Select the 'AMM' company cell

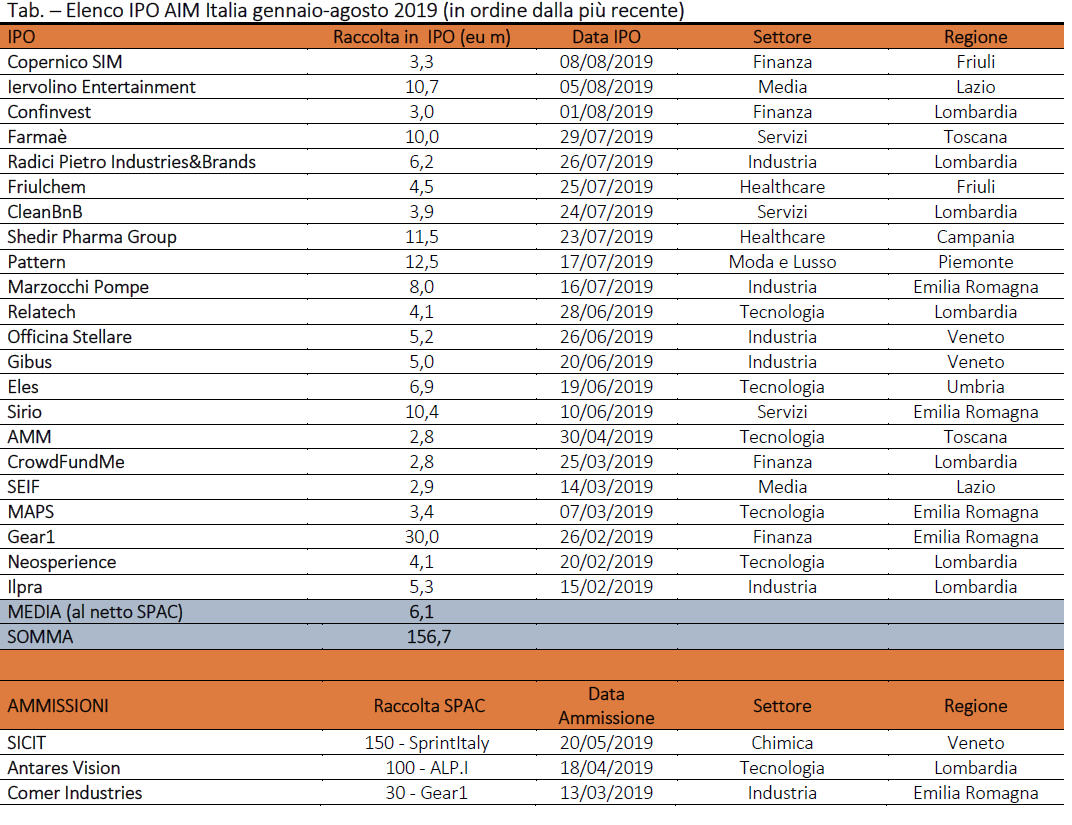coord(29,437)
